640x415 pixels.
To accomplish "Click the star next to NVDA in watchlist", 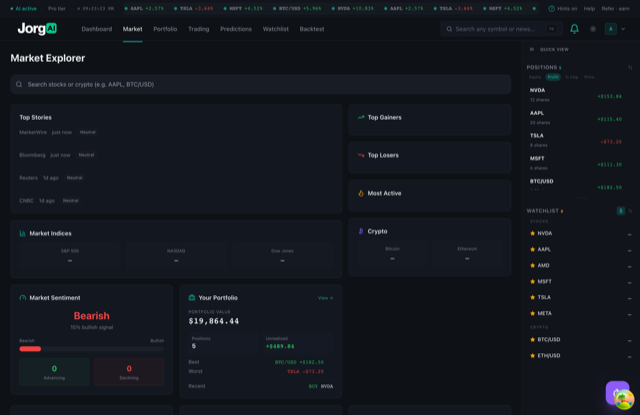I will (x=532, y=233).
